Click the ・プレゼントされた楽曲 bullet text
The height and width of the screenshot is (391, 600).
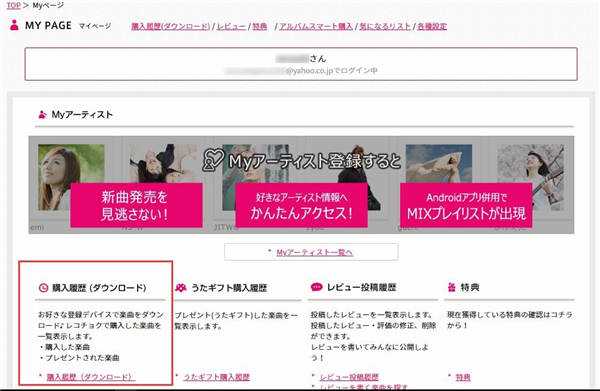pos(79,358)
